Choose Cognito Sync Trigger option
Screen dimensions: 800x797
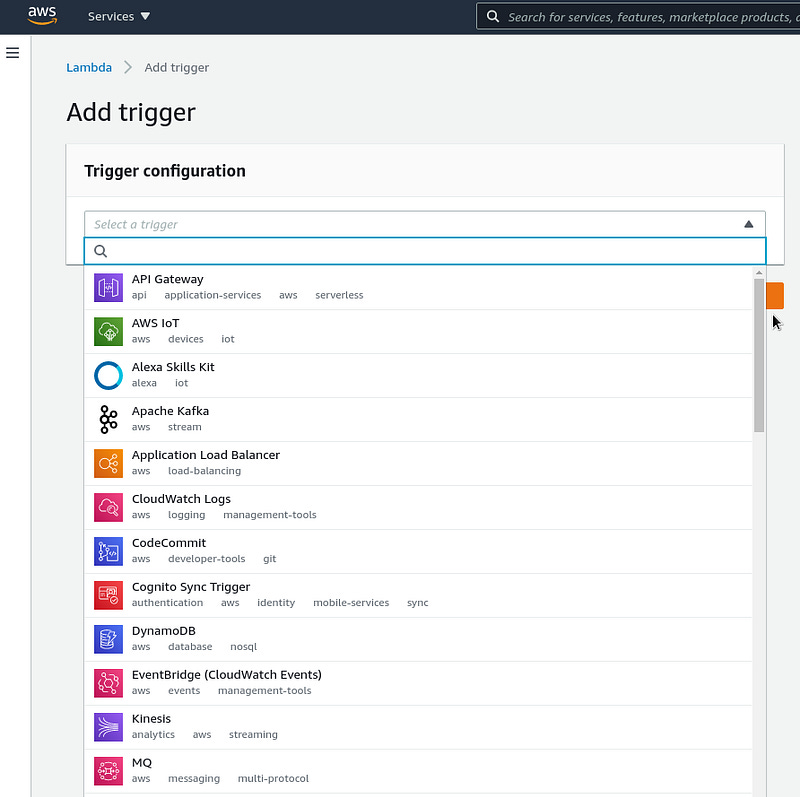418,595
